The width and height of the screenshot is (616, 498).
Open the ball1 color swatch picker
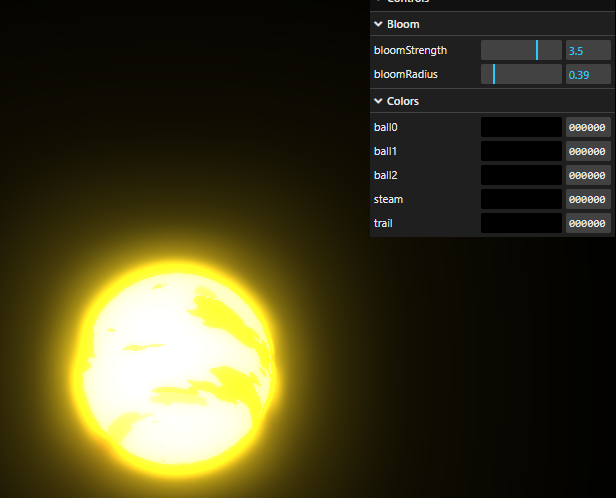[521, 151]
